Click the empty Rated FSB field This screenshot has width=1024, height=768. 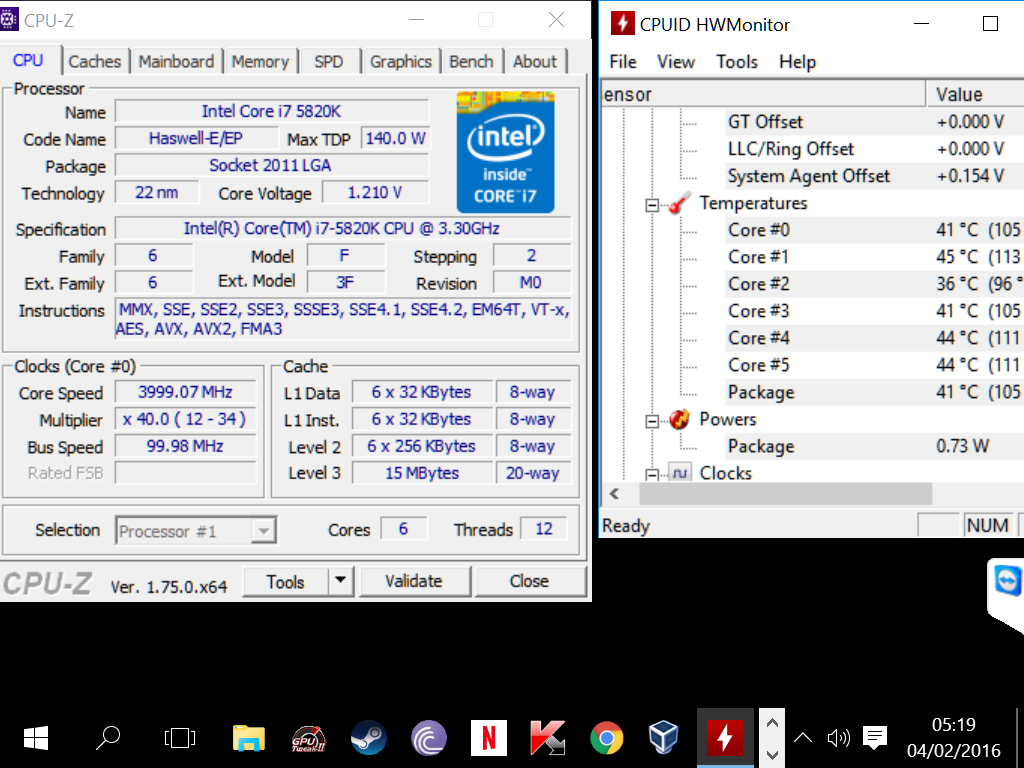click(185, 473)
